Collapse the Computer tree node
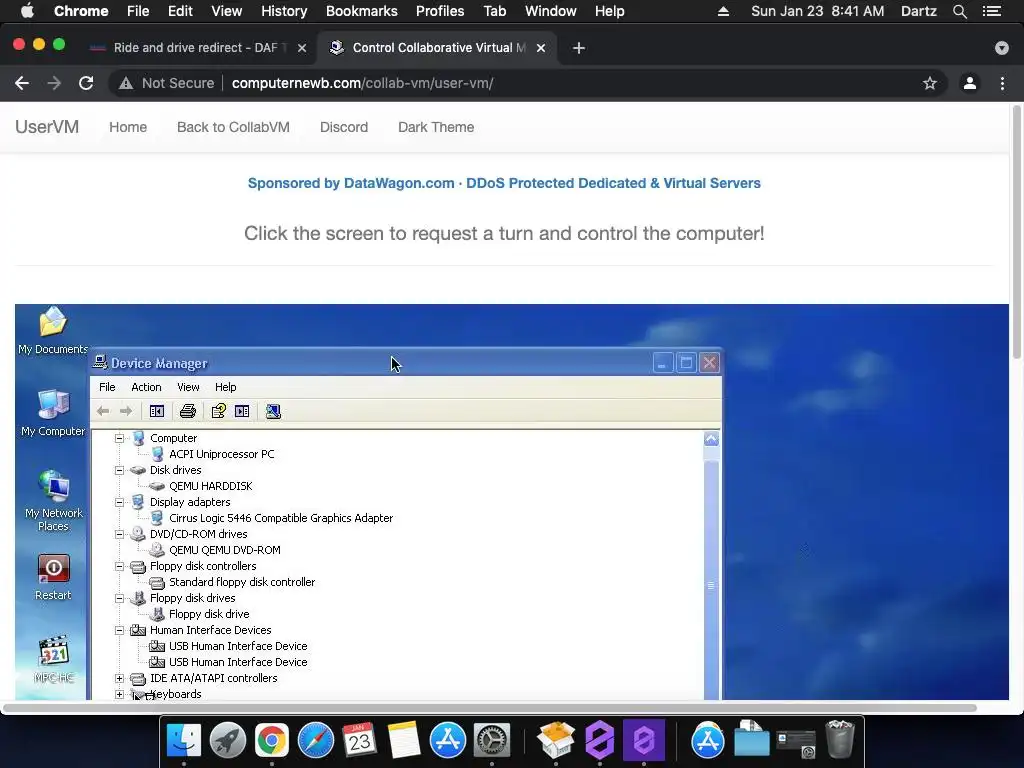This screenshot has height=768, width=1024. 120,438
